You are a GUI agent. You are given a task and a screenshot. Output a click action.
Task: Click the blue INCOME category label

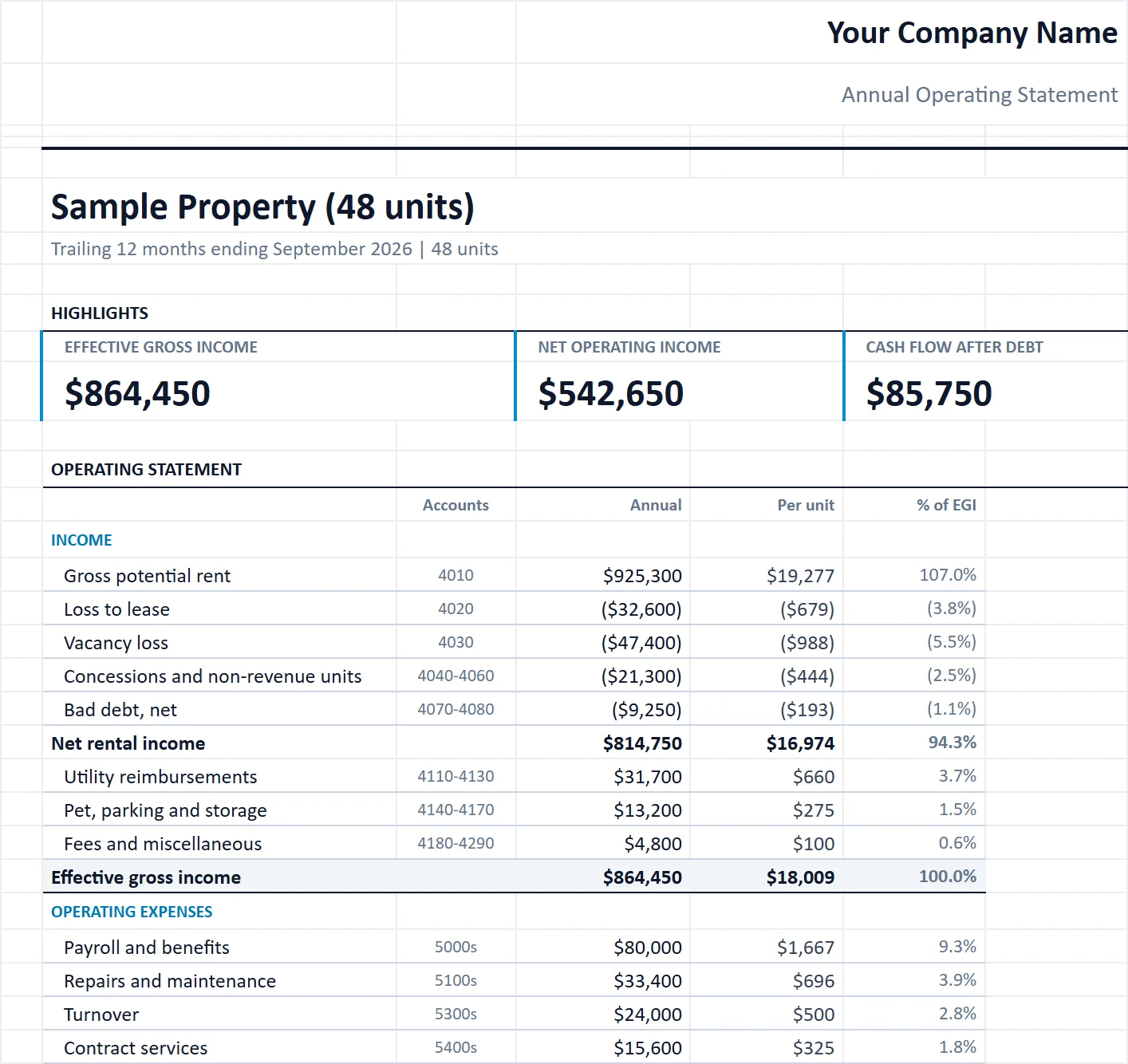point(81,540)
